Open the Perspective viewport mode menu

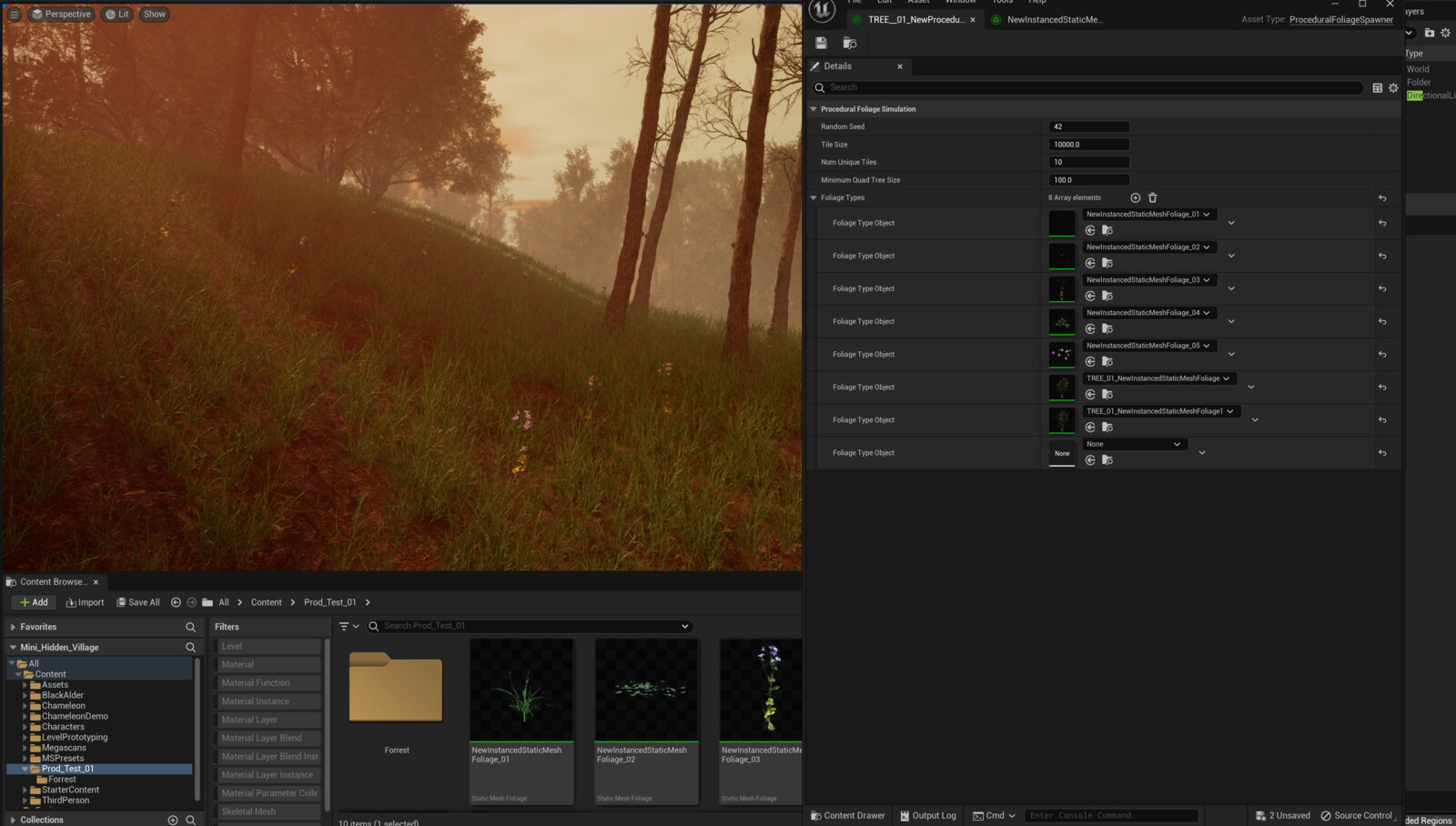61,14
